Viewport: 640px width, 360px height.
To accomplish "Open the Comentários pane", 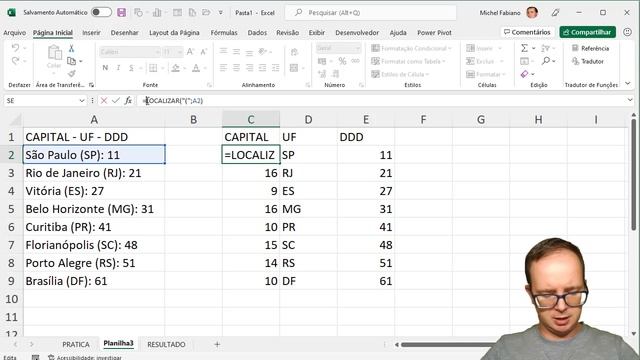I will [x=527, y=32].
